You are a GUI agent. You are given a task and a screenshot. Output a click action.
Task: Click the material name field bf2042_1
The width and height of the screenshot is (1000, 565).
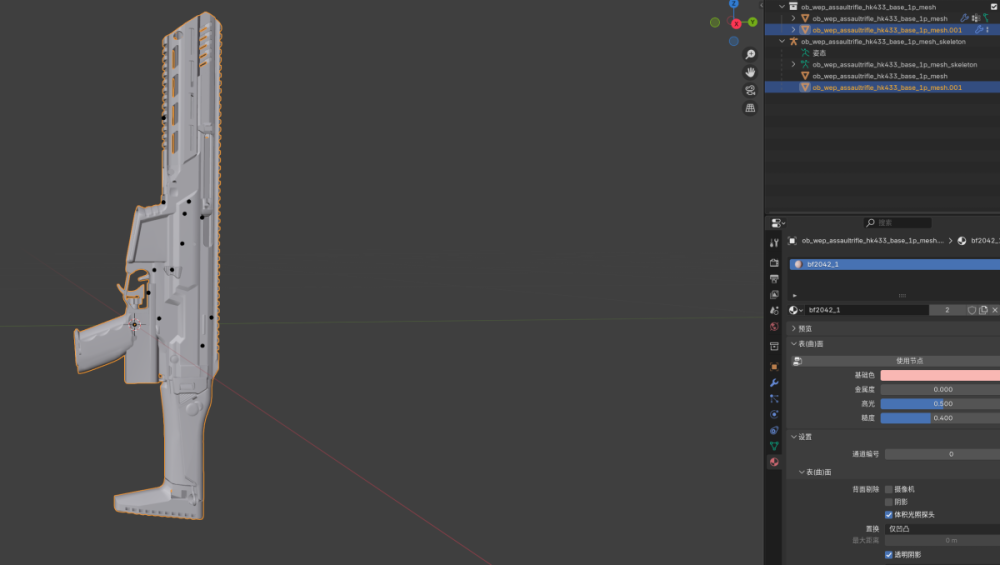(x=867, y=310)
